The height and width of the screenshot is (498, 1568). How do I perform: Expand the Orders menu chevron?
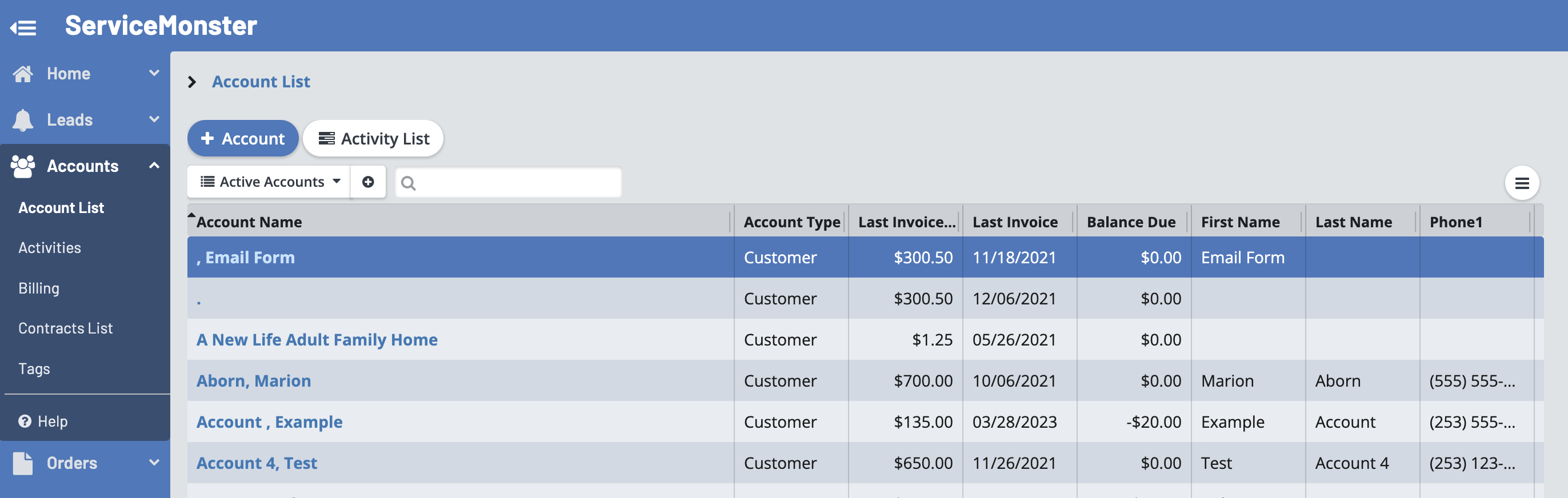[154, 463]
